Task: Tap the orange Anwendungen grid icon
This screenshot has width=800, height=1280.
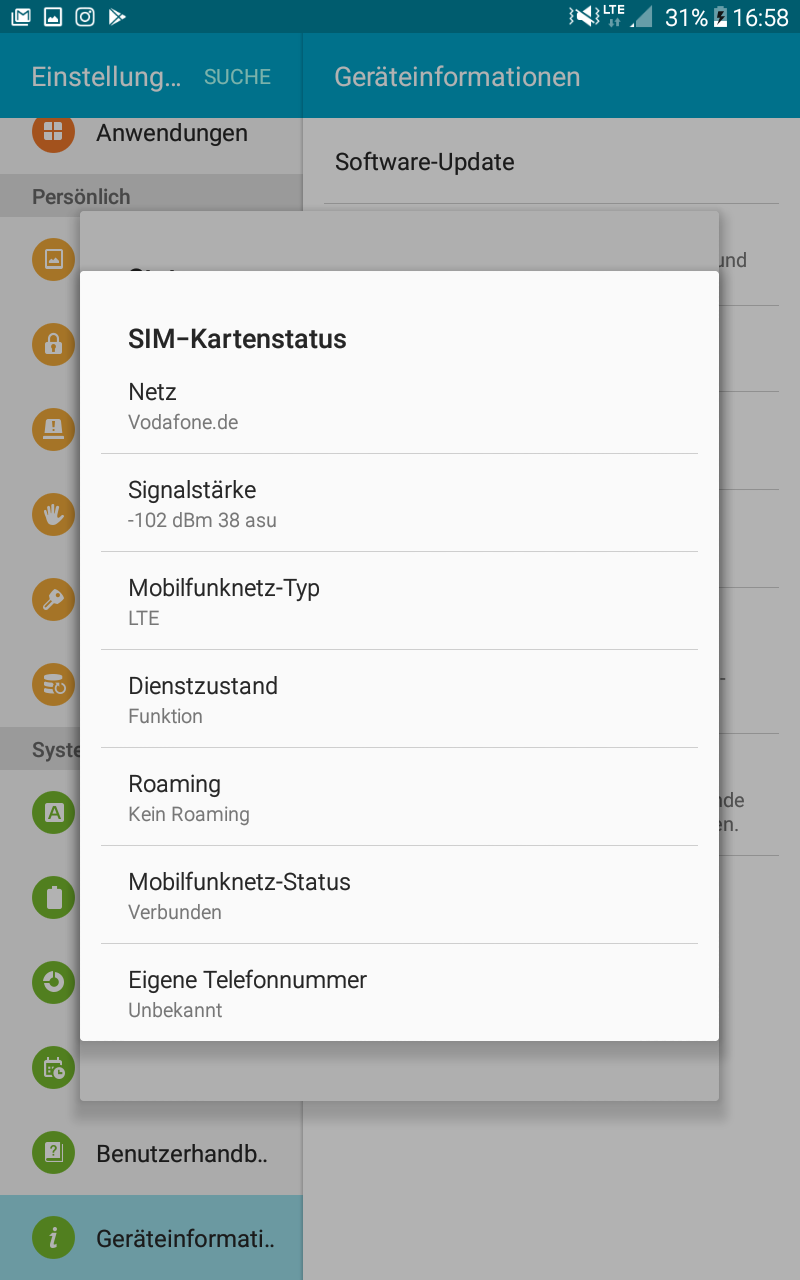Action: click(x=53, y=132)
